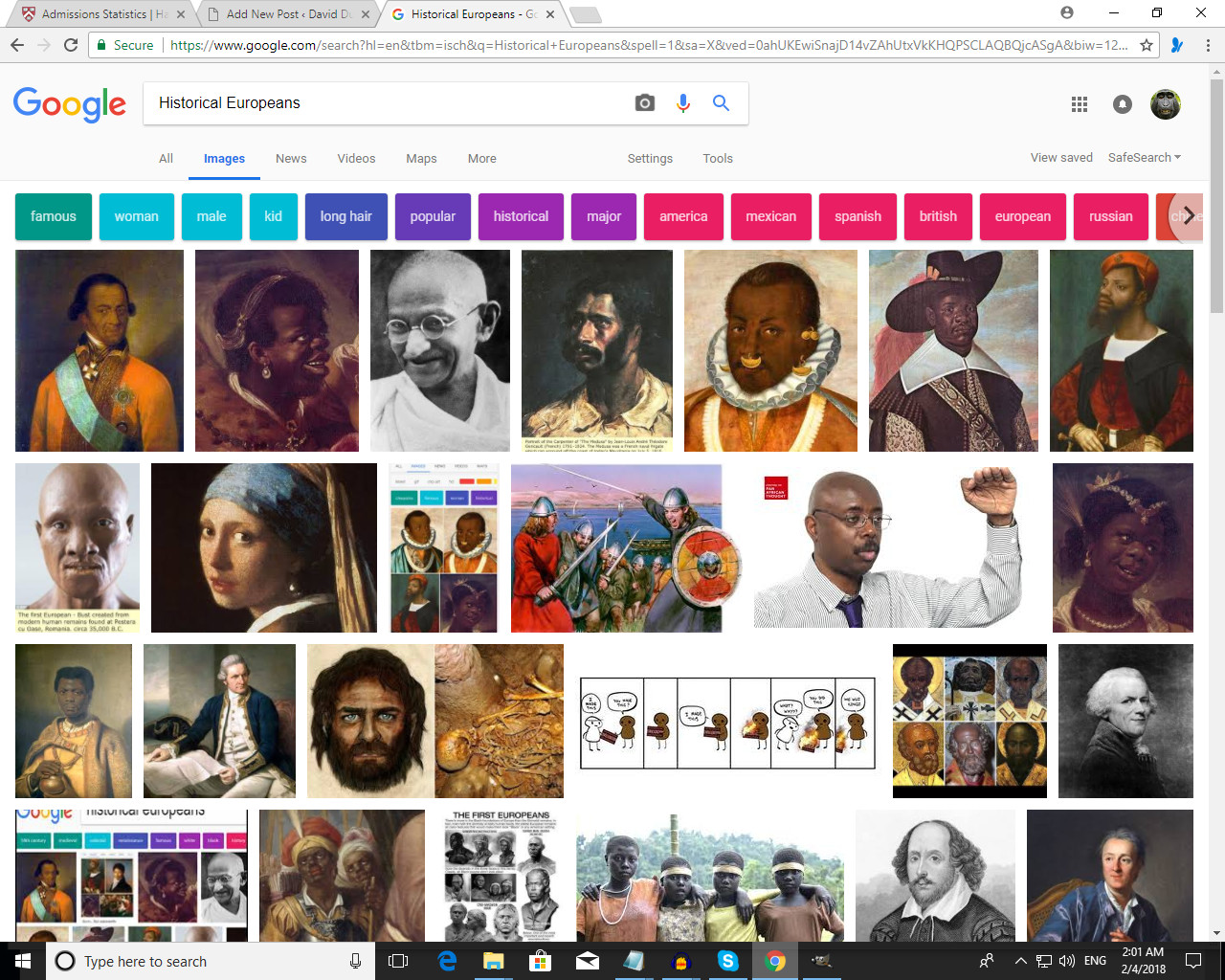
Task: Go back with browser back arrow
Action: (x=16, y=45)
